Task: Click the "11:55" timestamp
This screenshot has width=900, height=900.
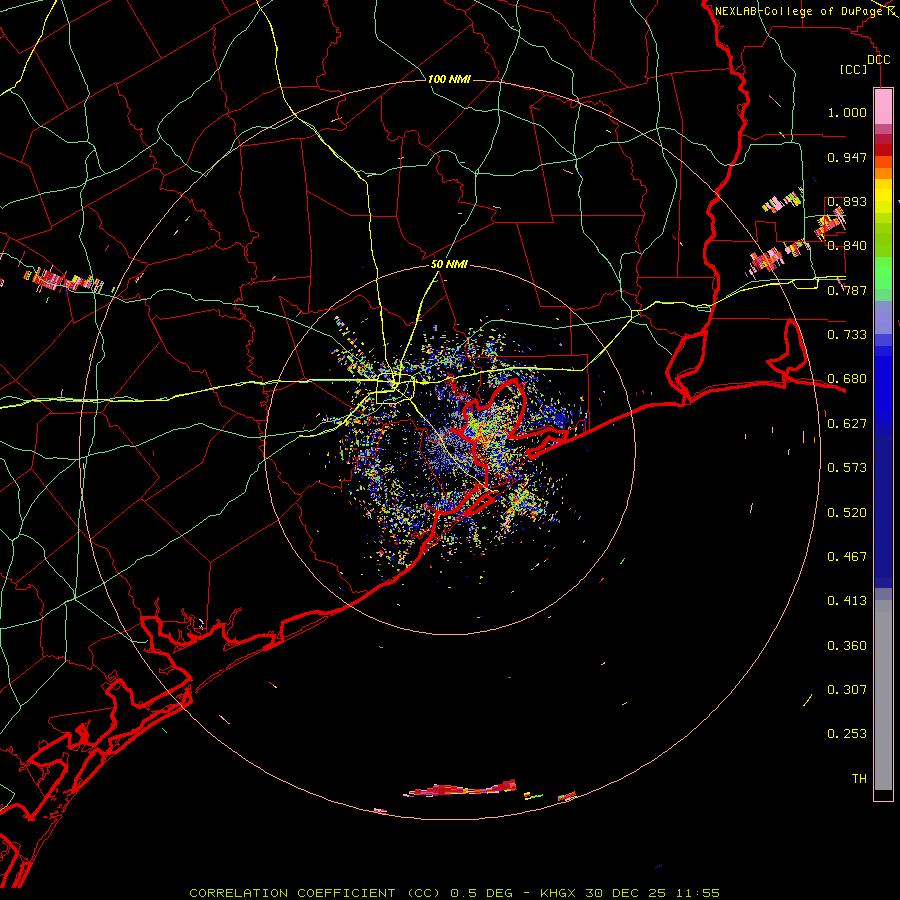Action: coord(697,893)
